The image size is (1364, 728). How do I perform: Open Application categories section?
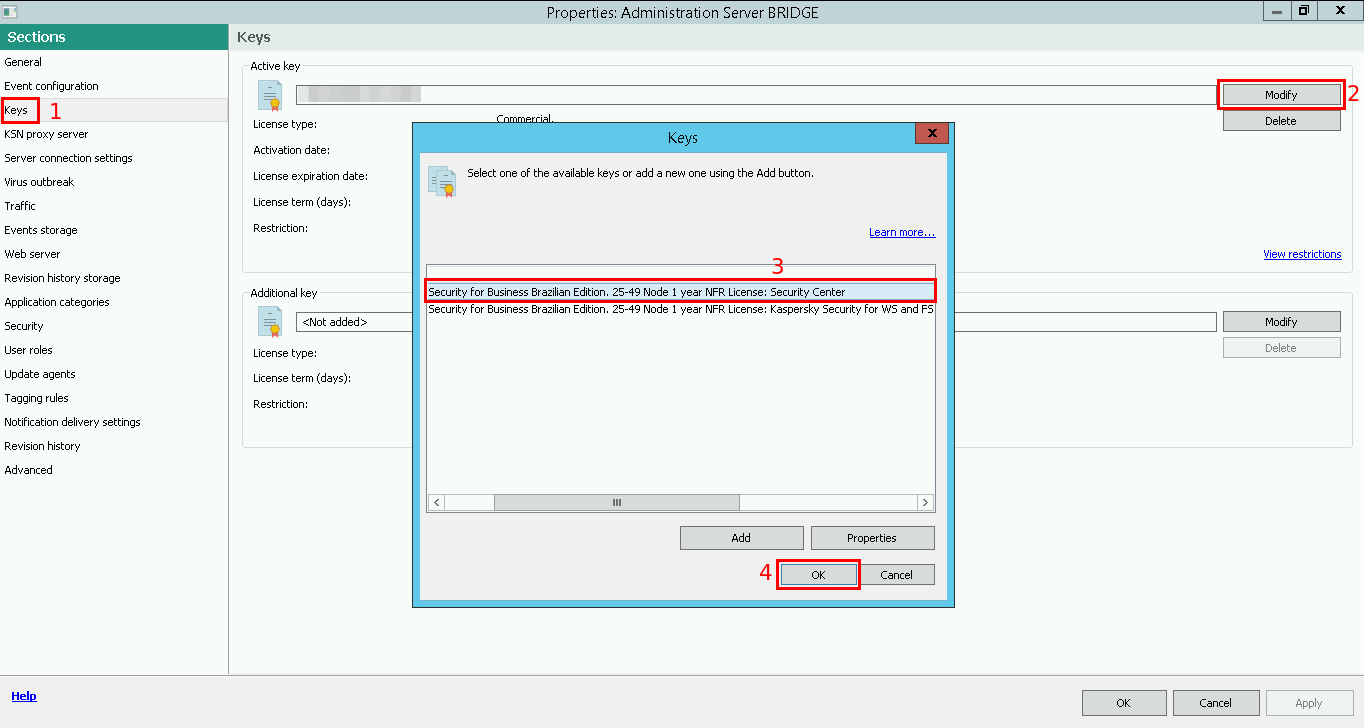tap(57, 302)
